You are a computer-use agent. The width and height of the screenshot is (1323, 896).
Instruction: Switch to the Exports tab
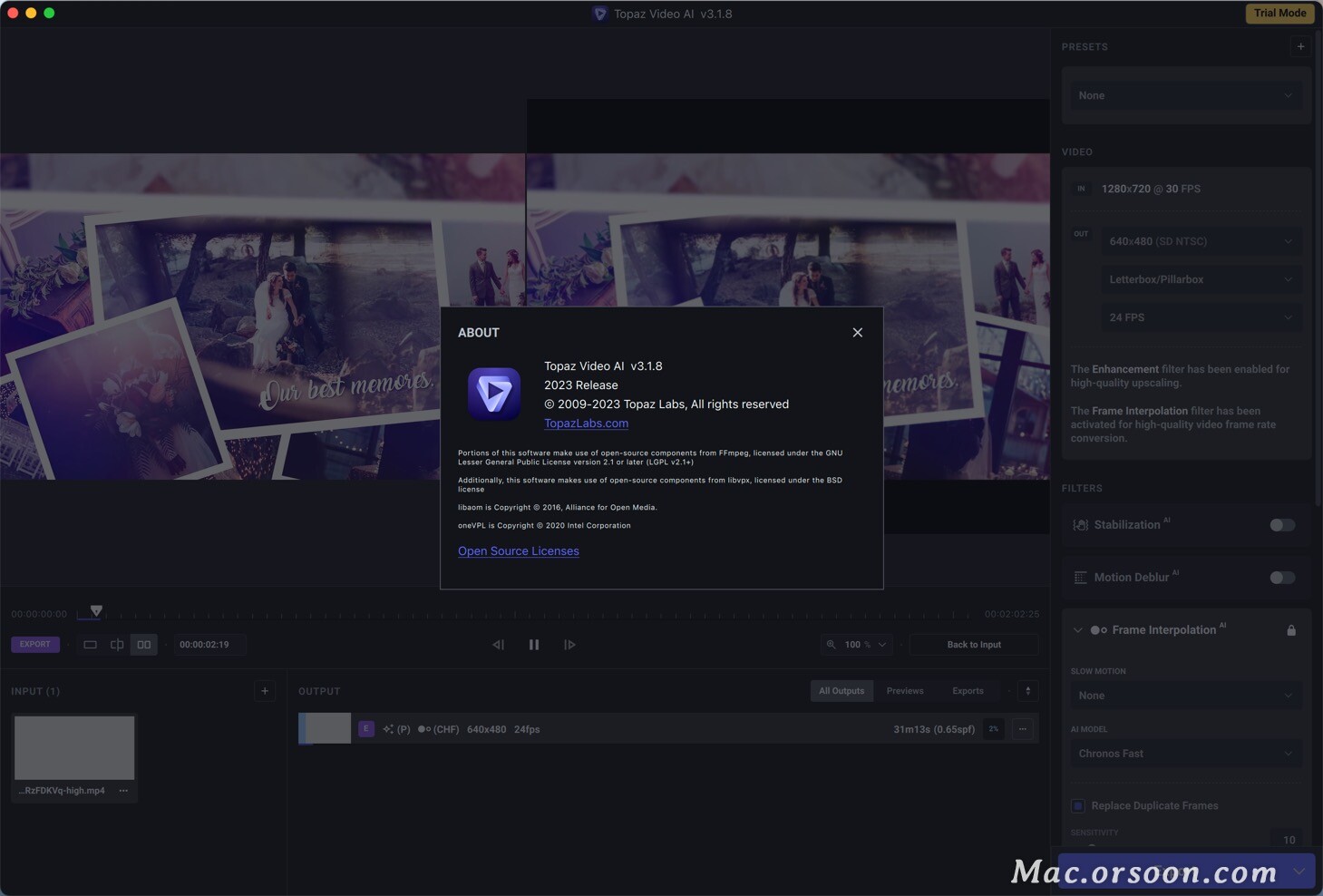(x=968, y=691)
